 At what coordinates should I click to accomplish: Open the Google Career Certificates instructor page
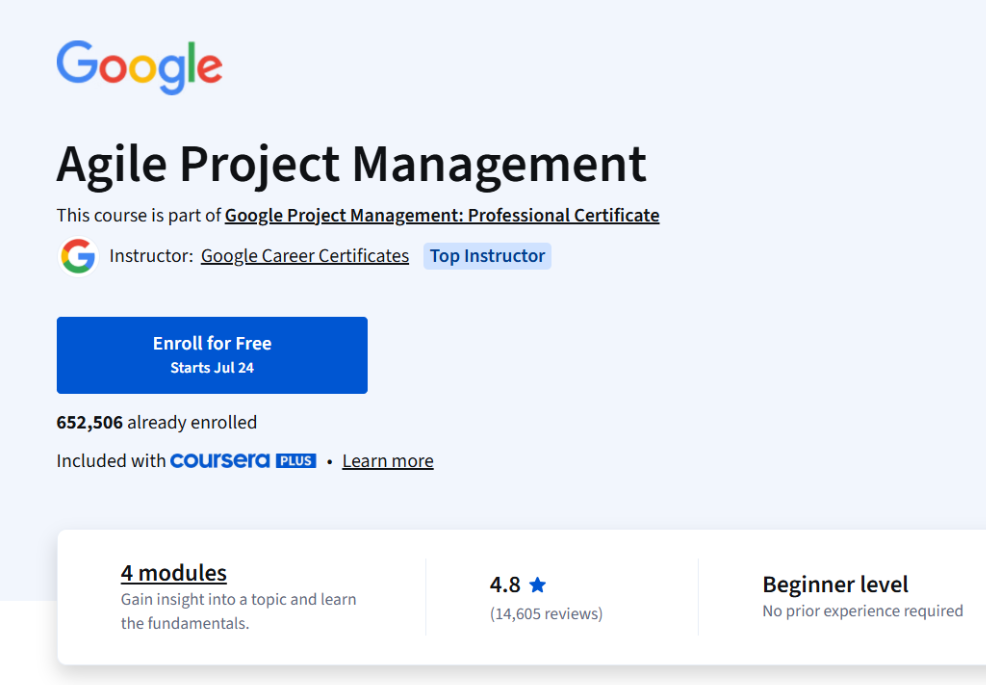click(x=304, y=256)
